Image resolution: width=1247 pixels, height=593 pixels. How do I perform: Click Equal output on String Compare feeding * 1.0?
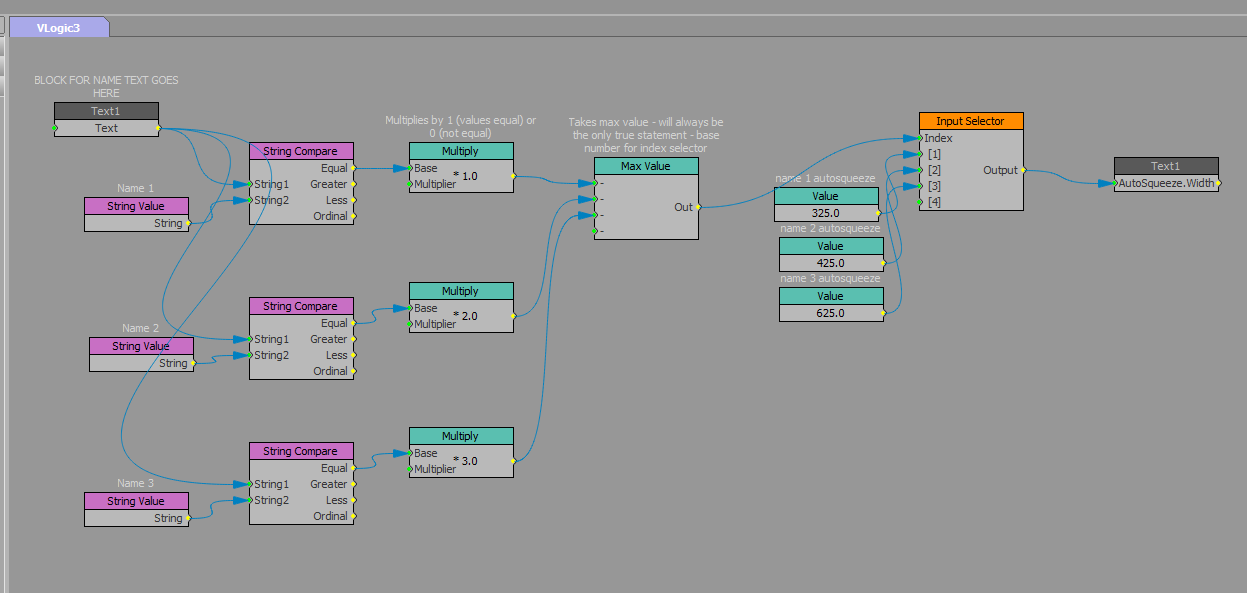point(353,168)
